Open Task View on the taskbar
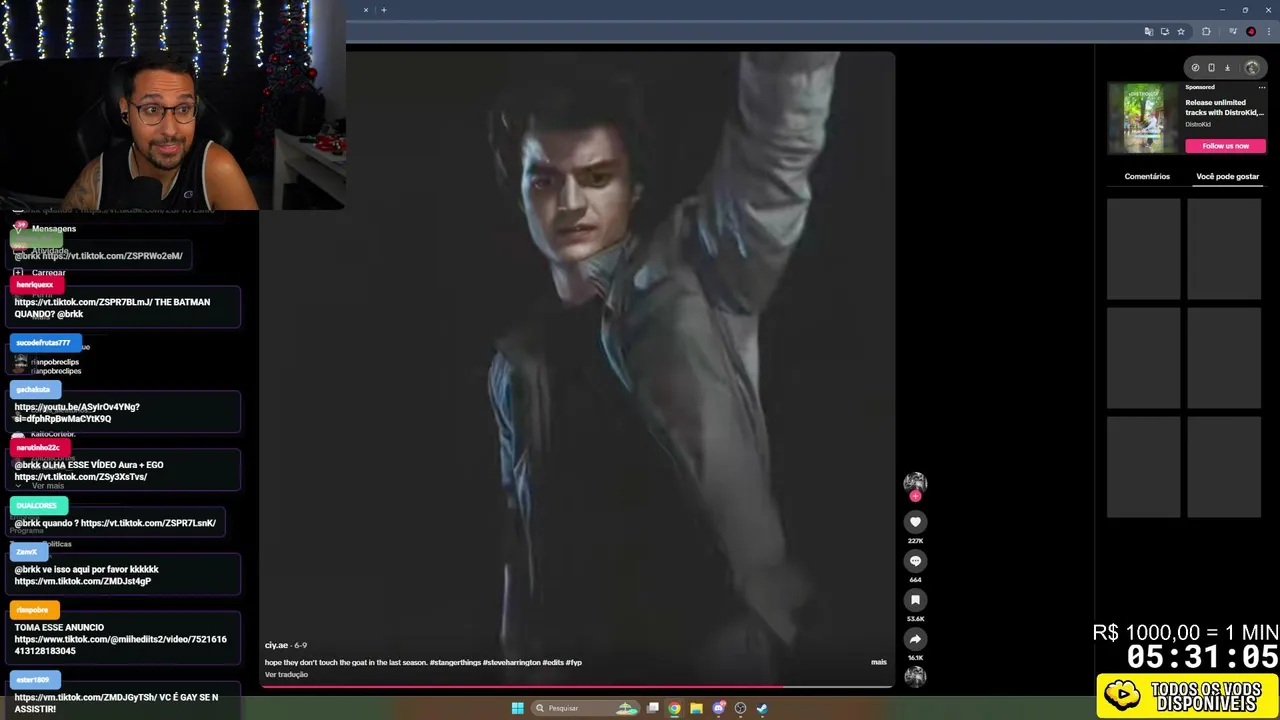 click(653, 708)
